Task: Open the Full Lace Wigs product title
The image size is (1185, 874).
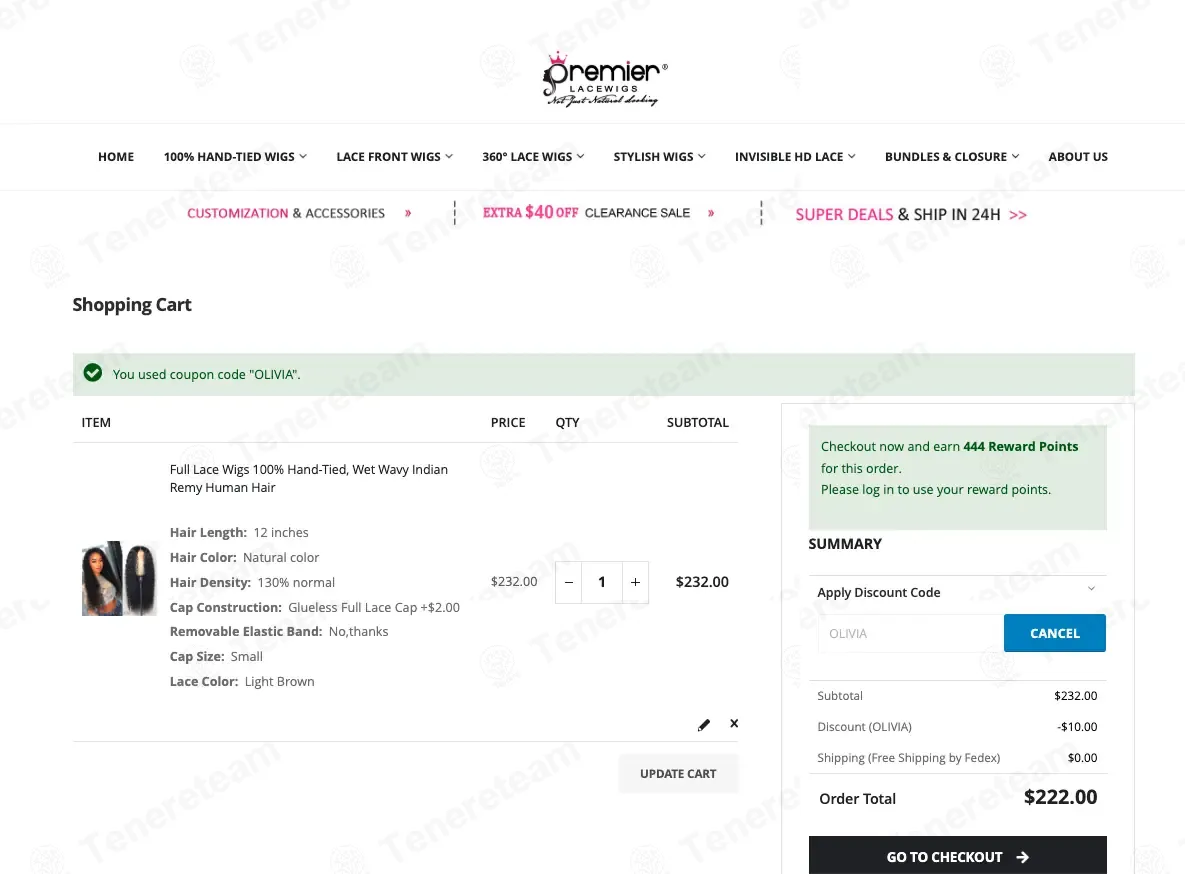Action: point(308,479)
